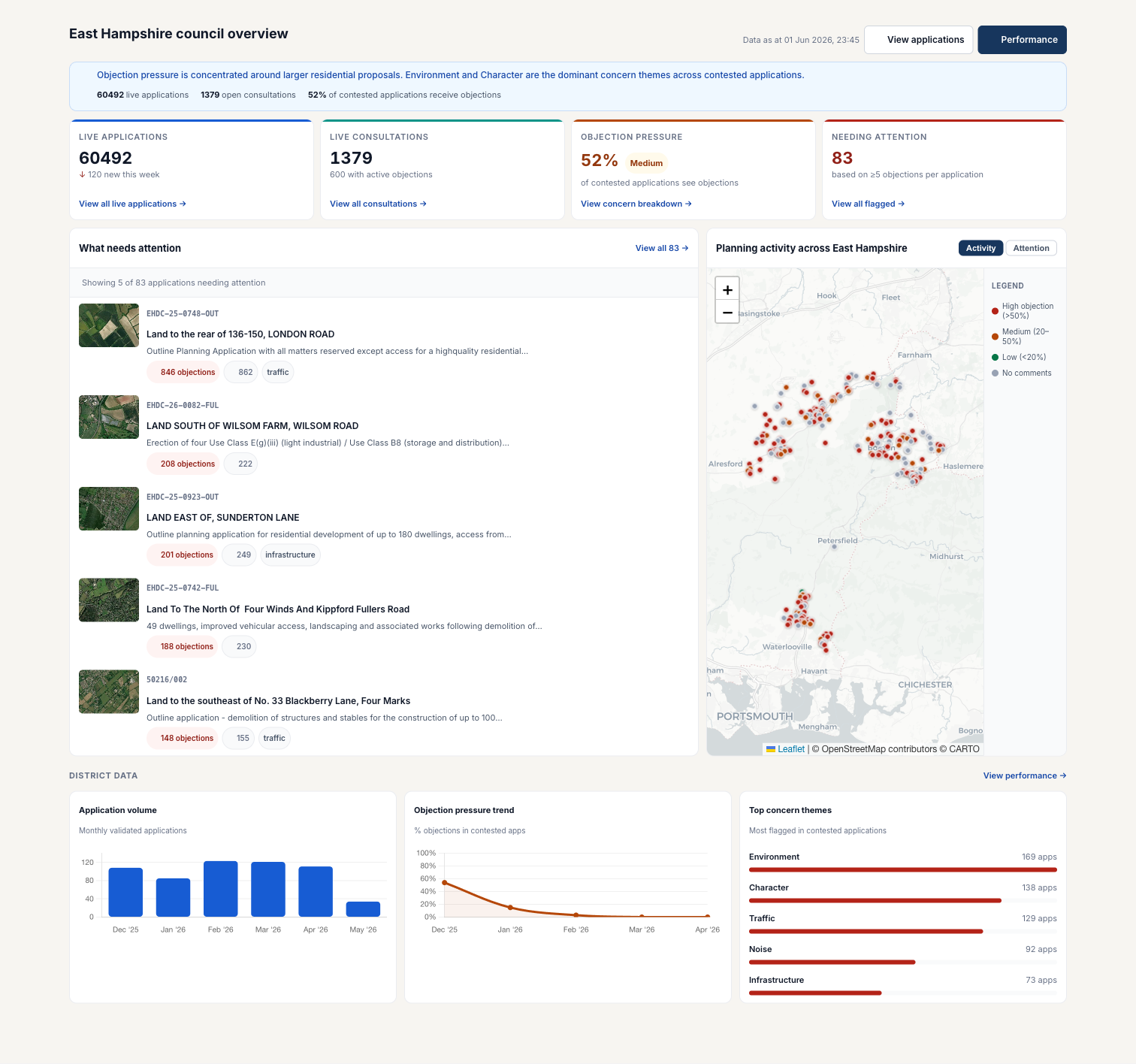The height and width of the screenshot is (1064, 1136).
Task: Open thumbnail for Blackberry Lane application
Action: (109, 691)
